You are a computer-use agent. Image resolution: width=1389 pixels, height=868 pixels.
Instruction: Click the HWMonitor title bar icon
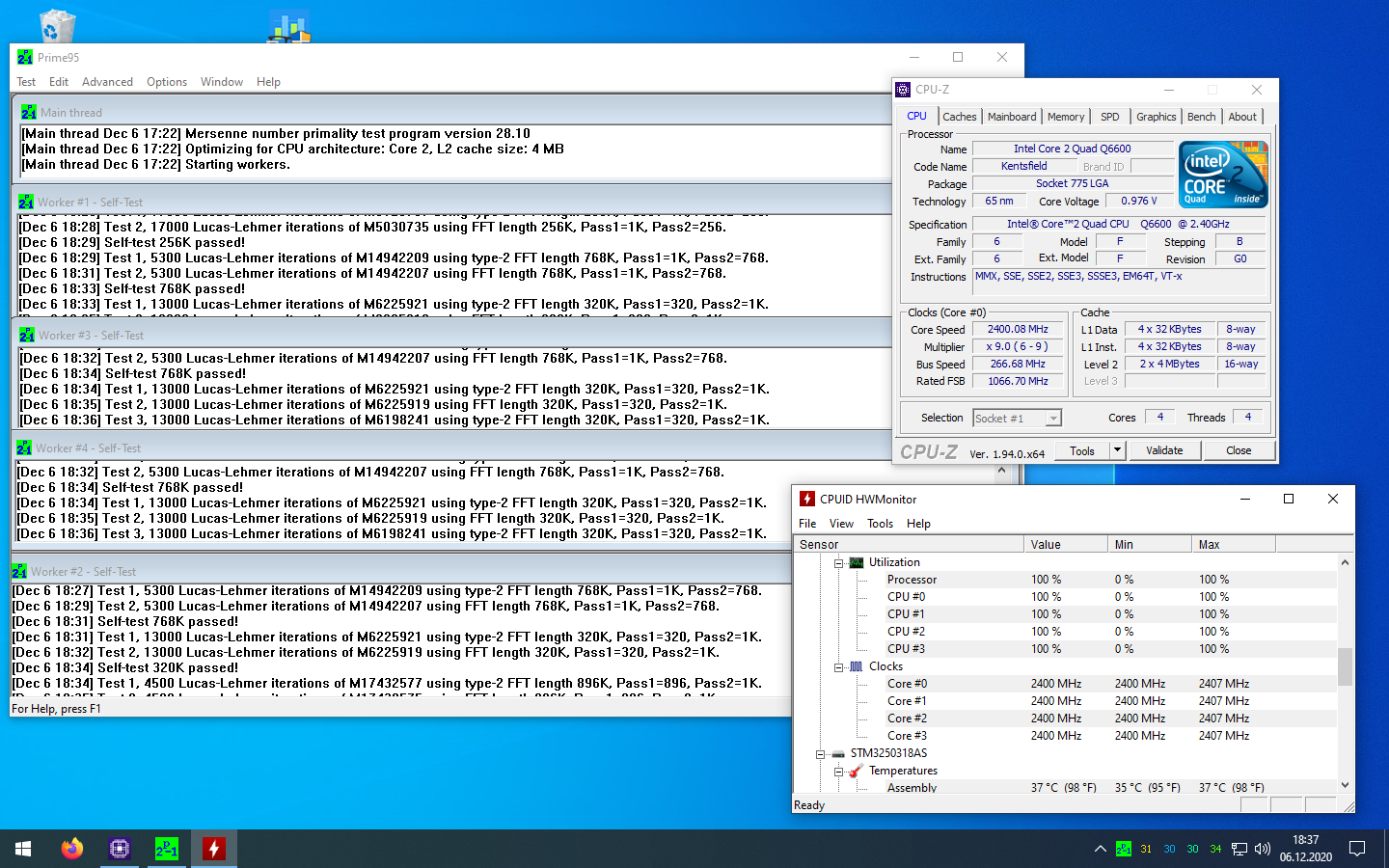(x=807, y=499)
